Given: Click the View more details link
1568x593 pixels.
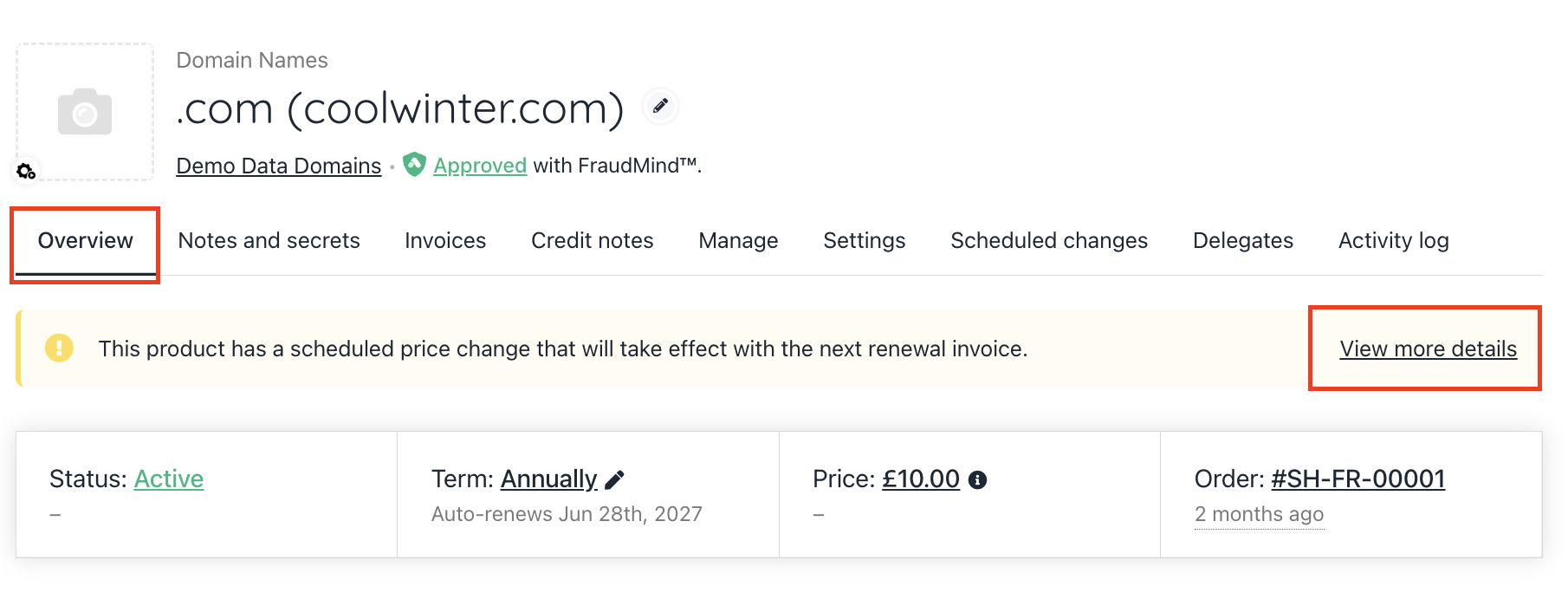Looking at the screenshot, I should [1428, 349].
